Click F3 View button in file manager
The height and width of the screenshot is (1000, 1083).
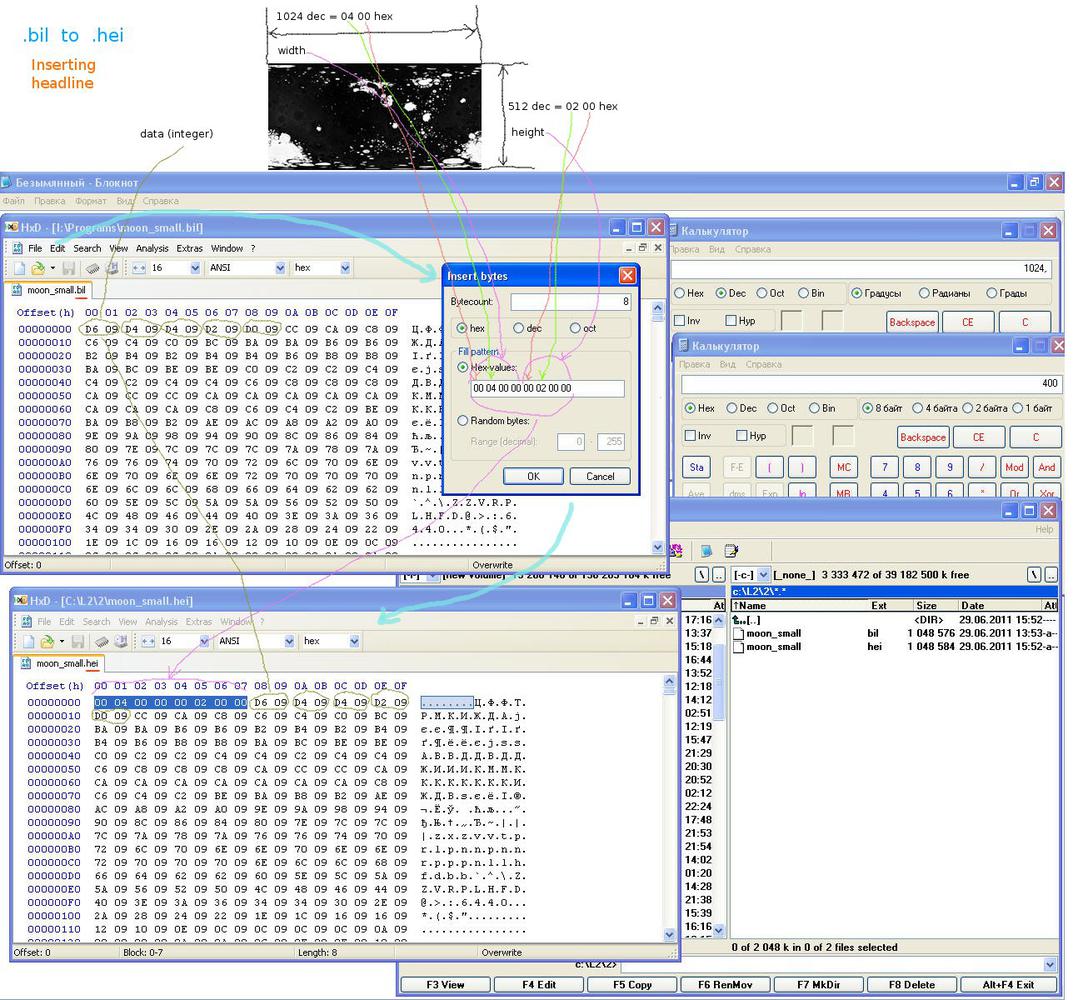(x=445, y=985)
